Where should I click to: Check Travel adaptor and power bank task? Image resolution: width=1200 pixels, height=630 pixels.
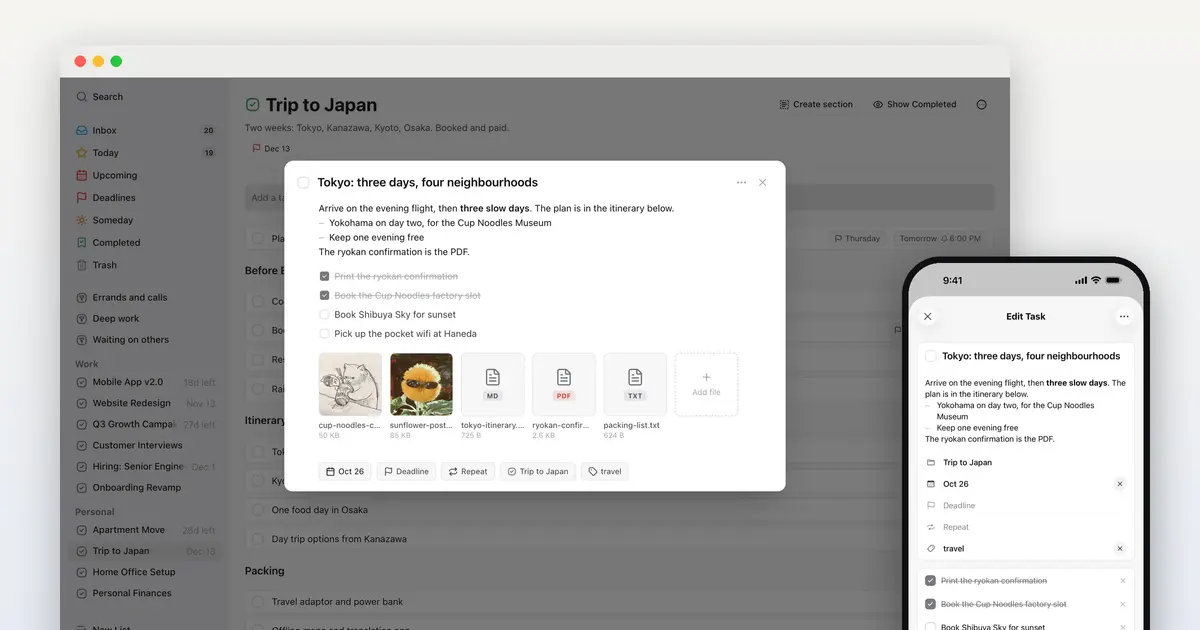pyautogui.click(x=258, y=602)
